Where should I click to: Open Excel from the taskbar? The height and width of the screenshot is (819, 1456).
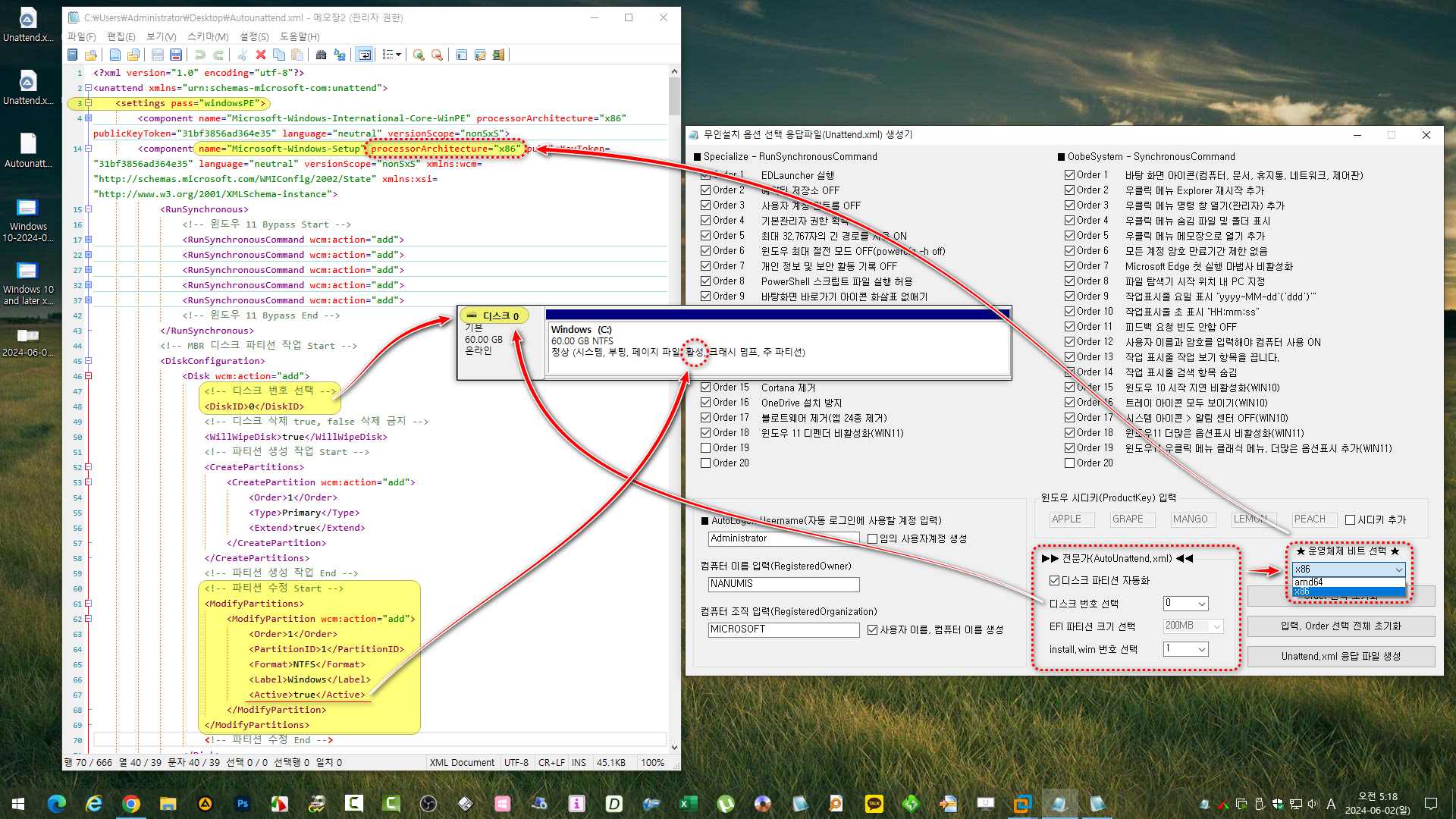(x=689, y=803)
